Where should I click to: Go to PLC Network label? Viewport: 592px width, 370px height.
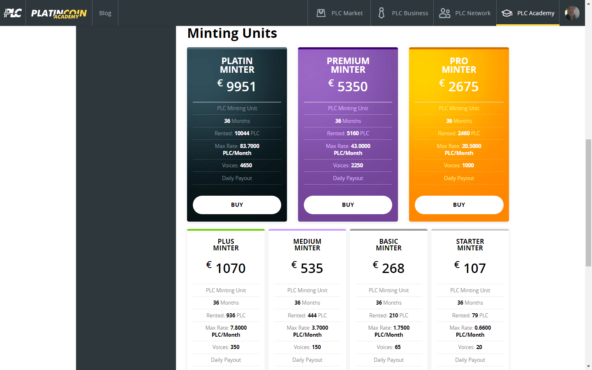coord(473,13)
